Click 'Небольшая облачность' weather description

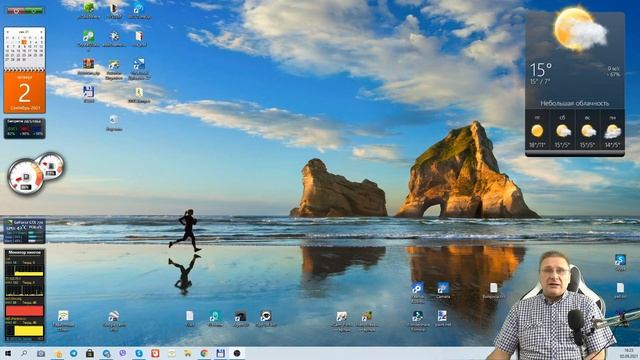(x=575, y=104)
